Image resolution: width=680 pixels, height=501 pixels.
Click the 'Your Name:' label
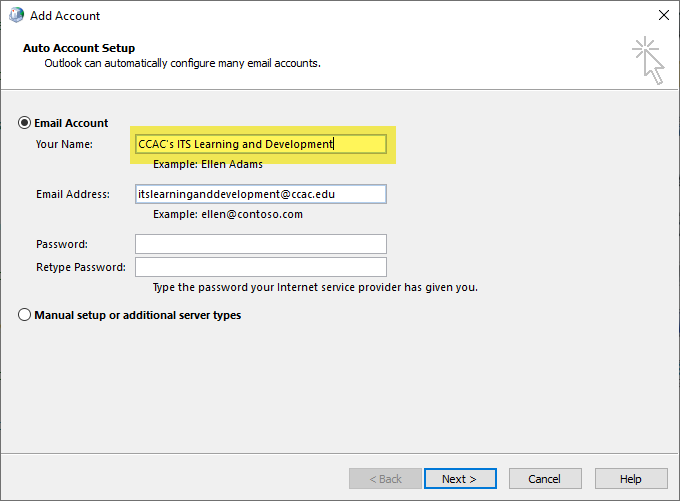pyautogui.click(x=64, y=144)
